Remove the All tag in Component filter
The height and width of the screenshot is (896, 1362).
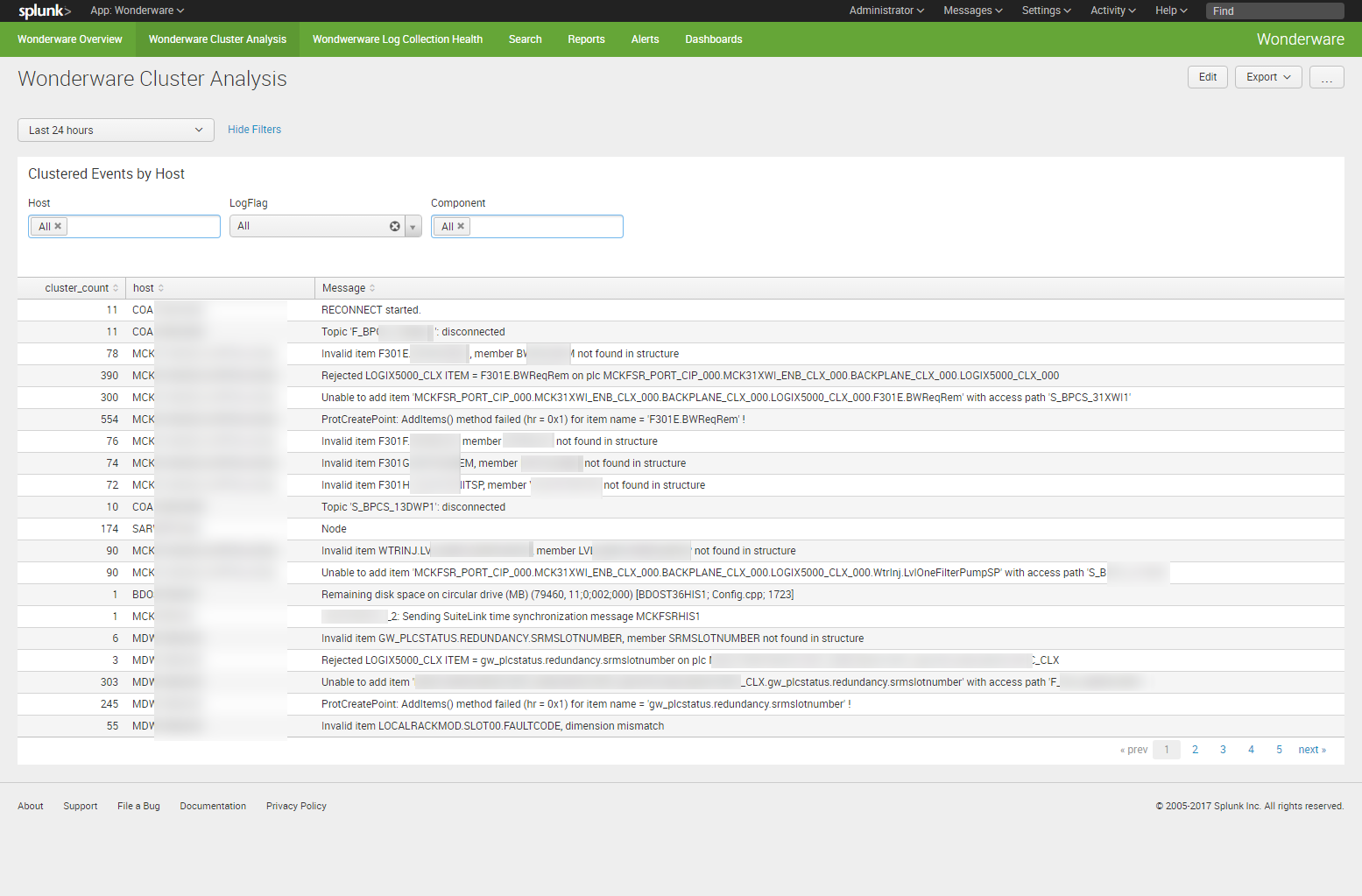[x=461, y=226]
